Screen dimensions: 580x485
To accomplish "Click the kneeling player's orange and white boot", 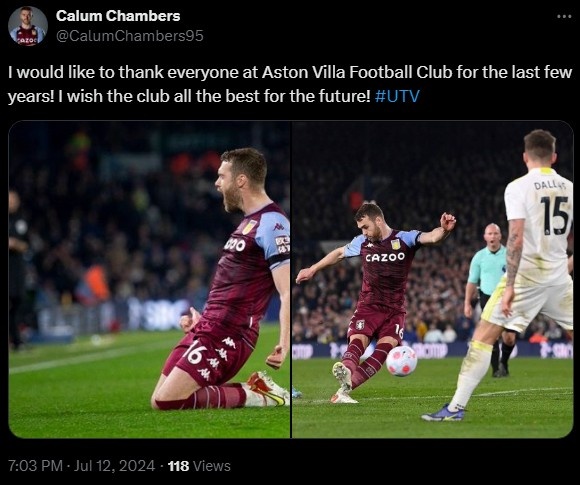I will (x=269, y=389).
